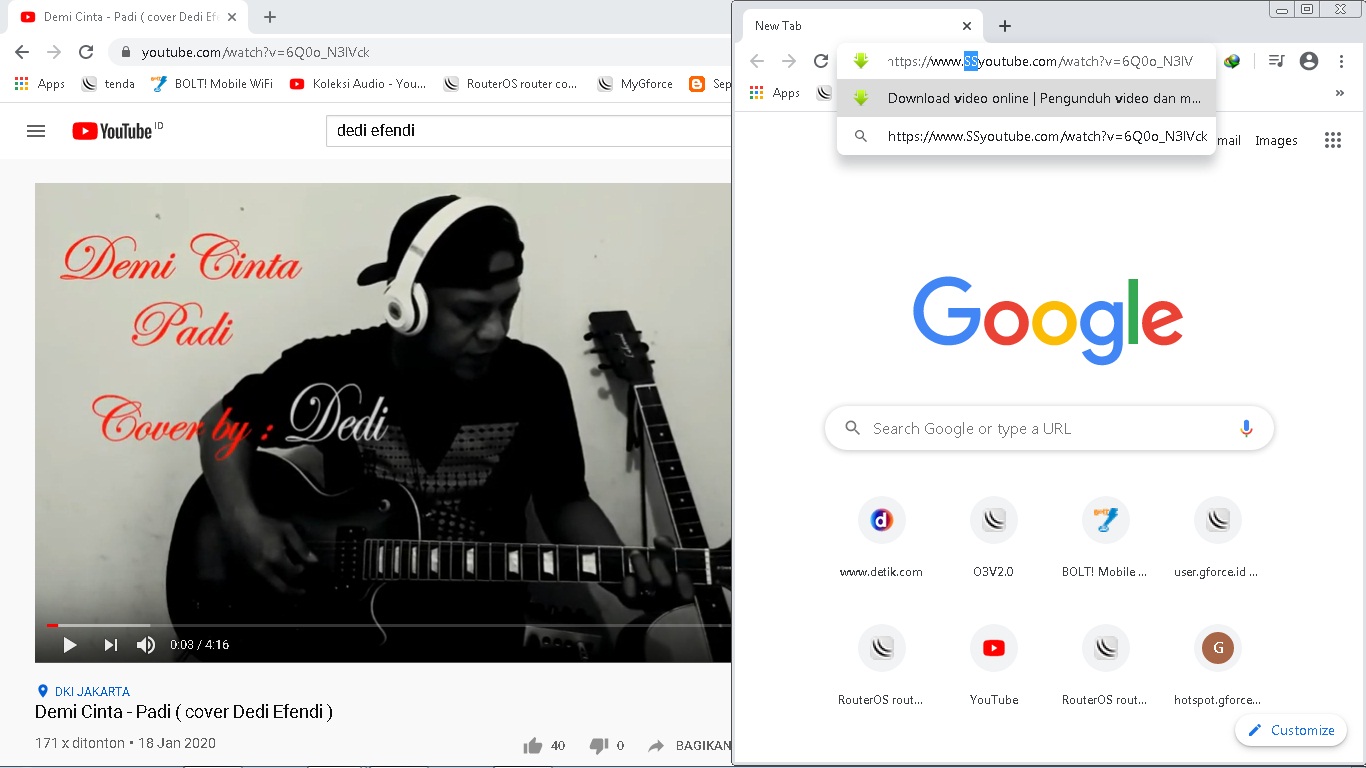Viewport: 1366px width, 768px height.
Task: Click Customize button on new tab page
Action: (x=1290, y=730)
